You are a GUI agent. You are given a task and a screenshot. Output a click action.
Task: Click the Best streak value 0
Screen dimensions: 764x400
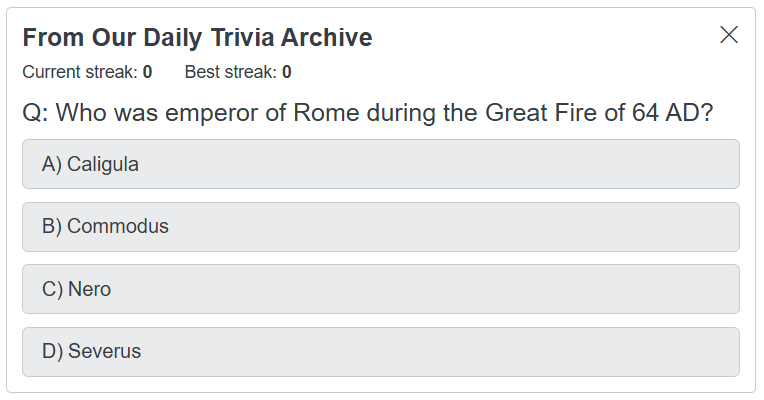tap(287, 72)
